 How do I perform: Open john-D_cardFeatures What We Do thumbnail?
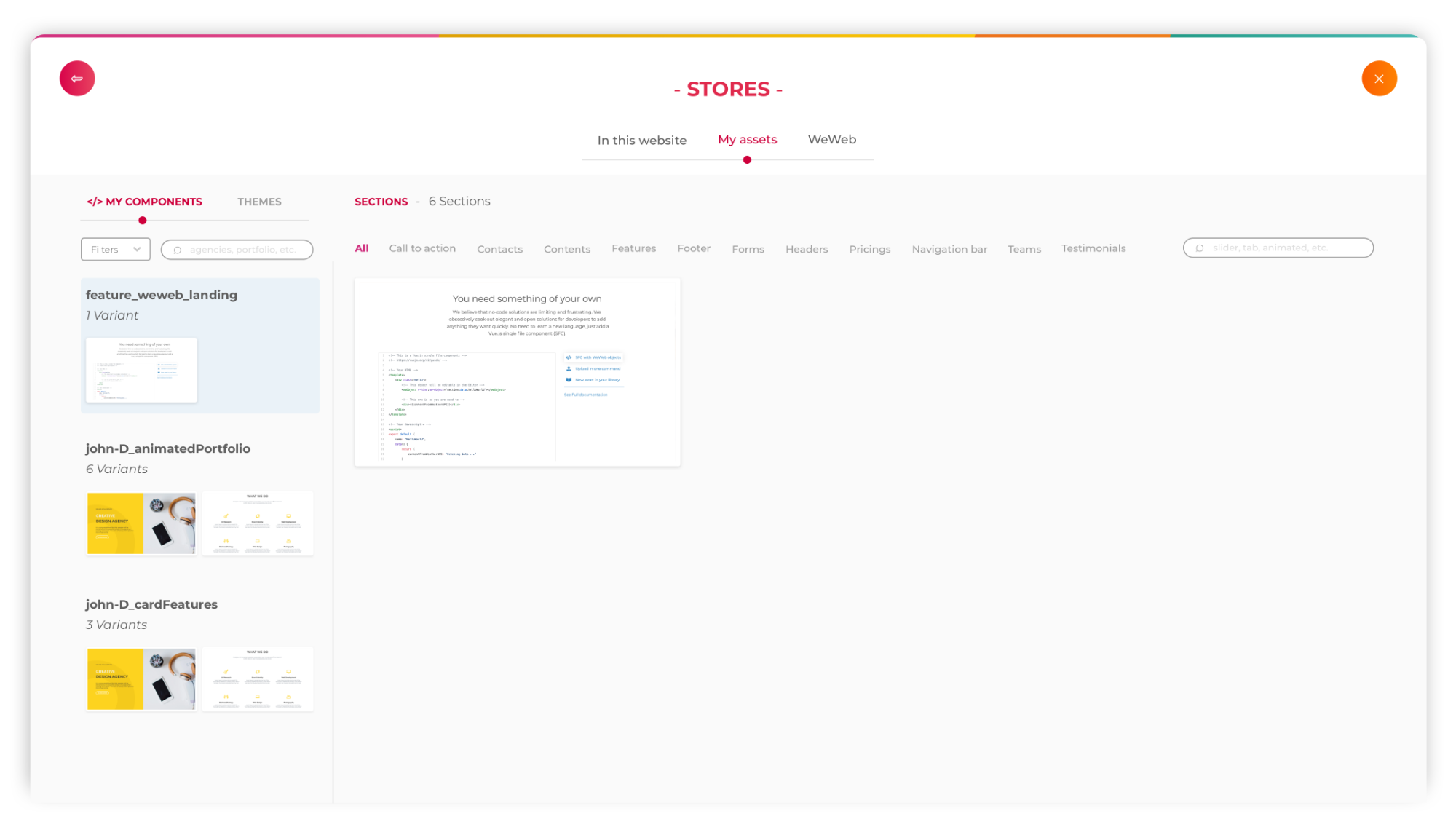click(258, 678)
